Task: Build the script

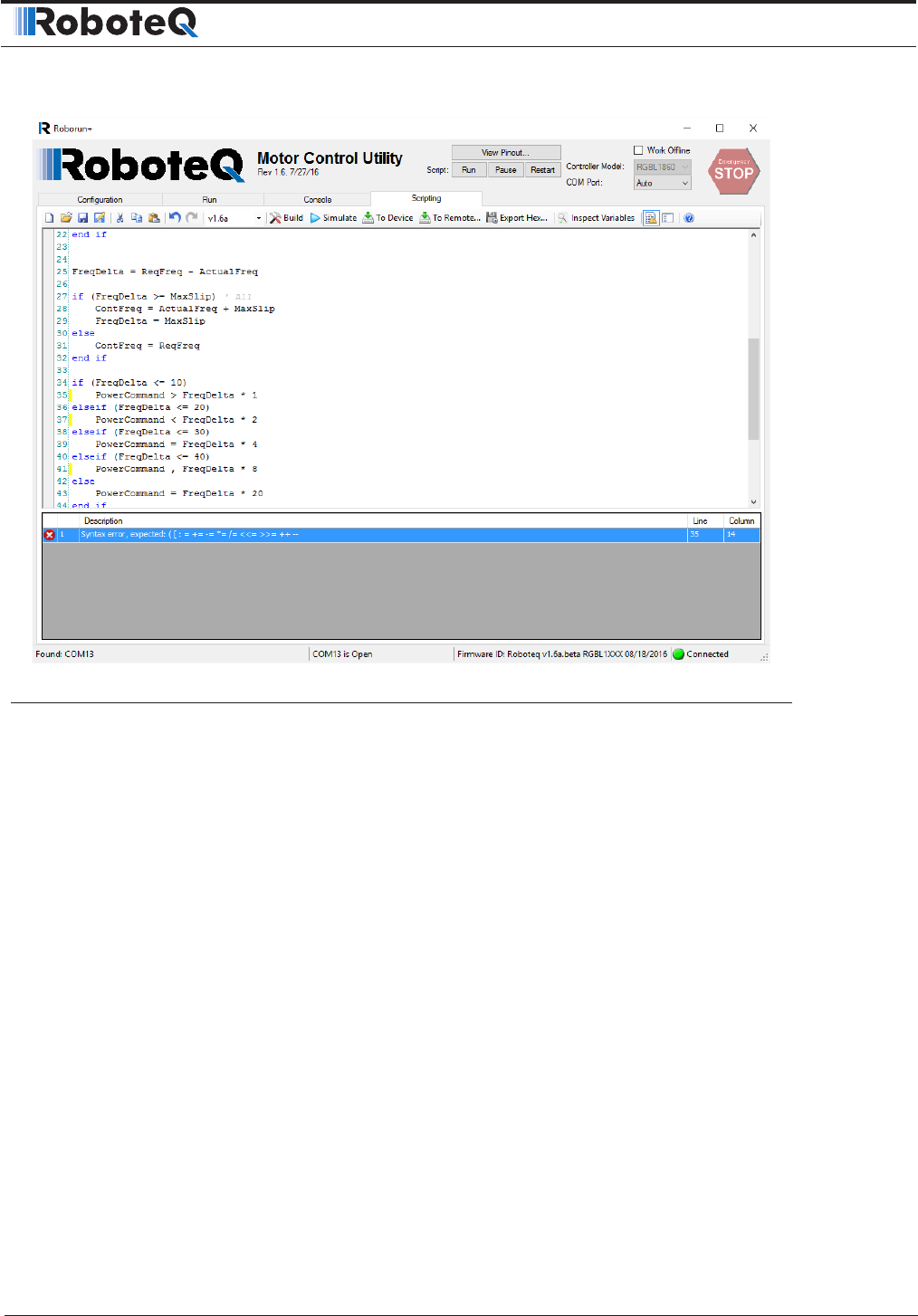Action: tap(286, 218)
